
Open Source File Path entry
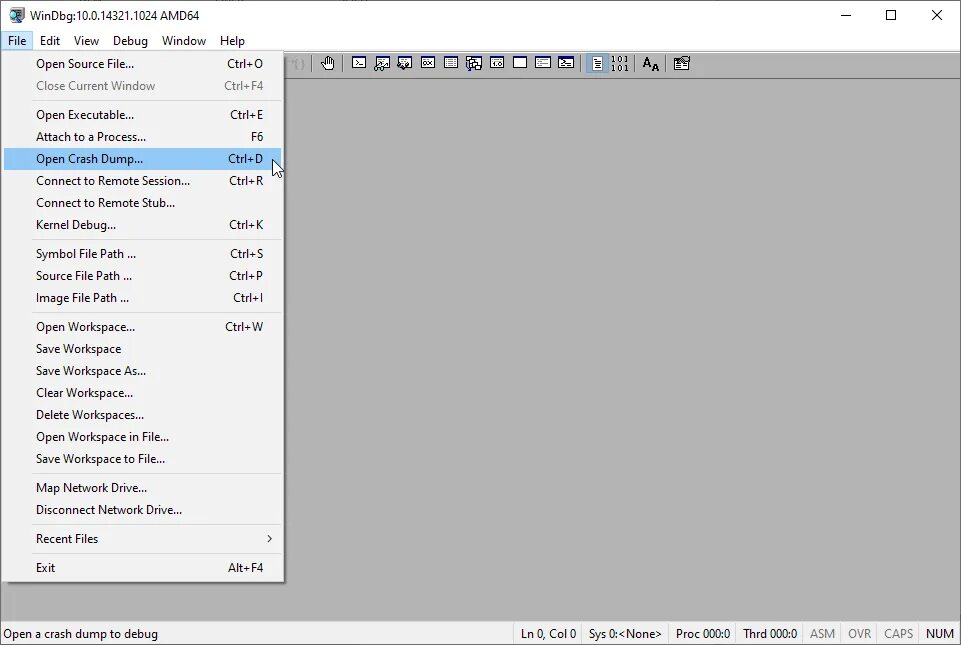click(142, 276)
